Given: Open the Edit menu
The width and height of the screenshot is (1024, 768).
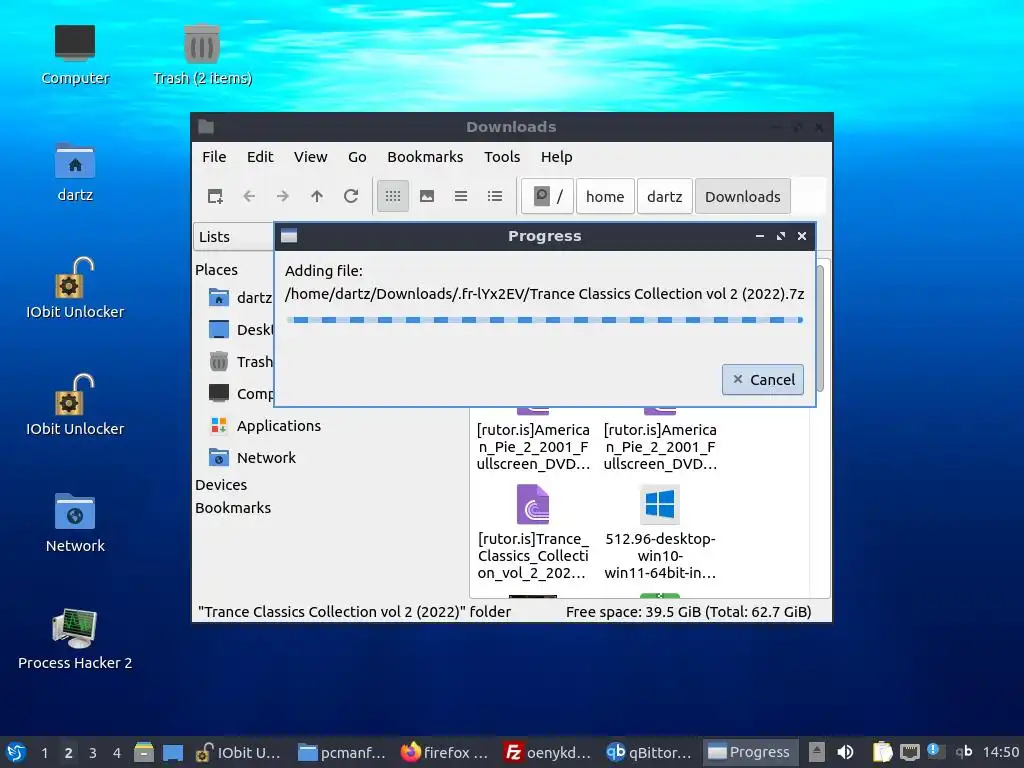Looking at the screenshot, I should [260, 157].
